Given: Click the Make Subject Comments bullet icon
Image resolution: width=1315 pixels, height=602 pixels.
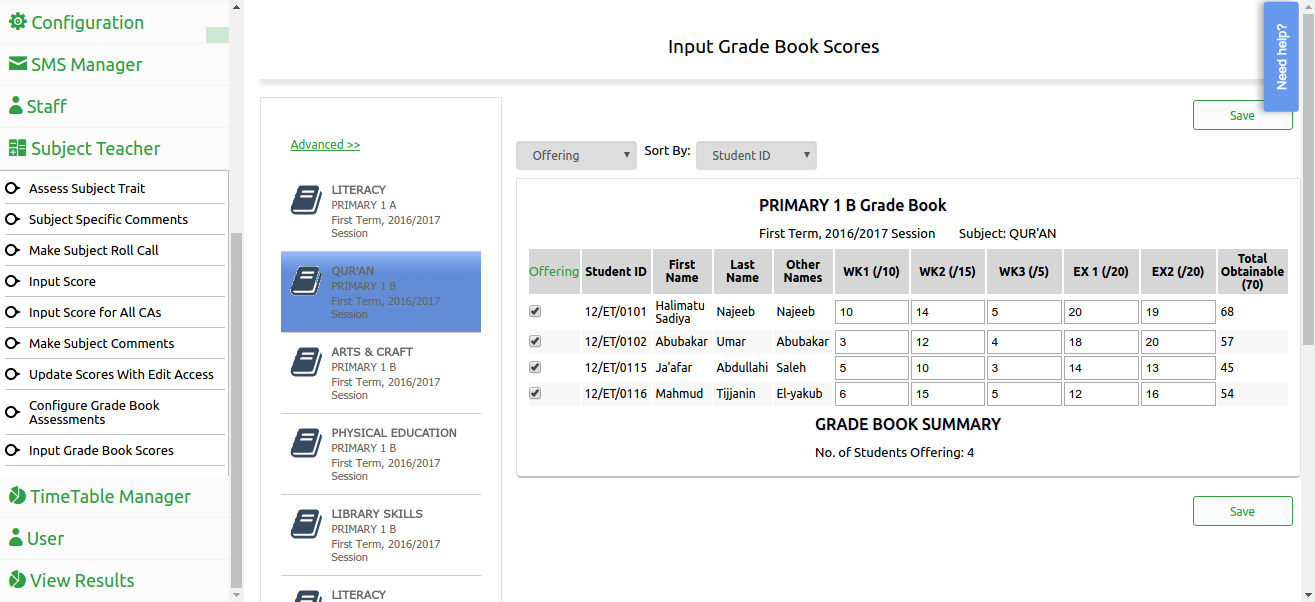Looking at the screenshot, I should point(13,343).
